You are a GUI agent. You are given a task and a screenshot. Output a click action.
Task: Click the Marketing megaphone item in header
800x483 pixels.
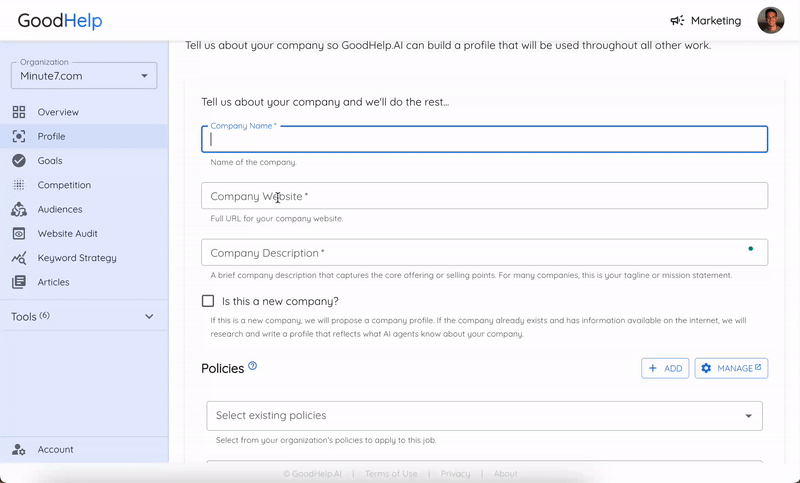click(x=706, y=20)
